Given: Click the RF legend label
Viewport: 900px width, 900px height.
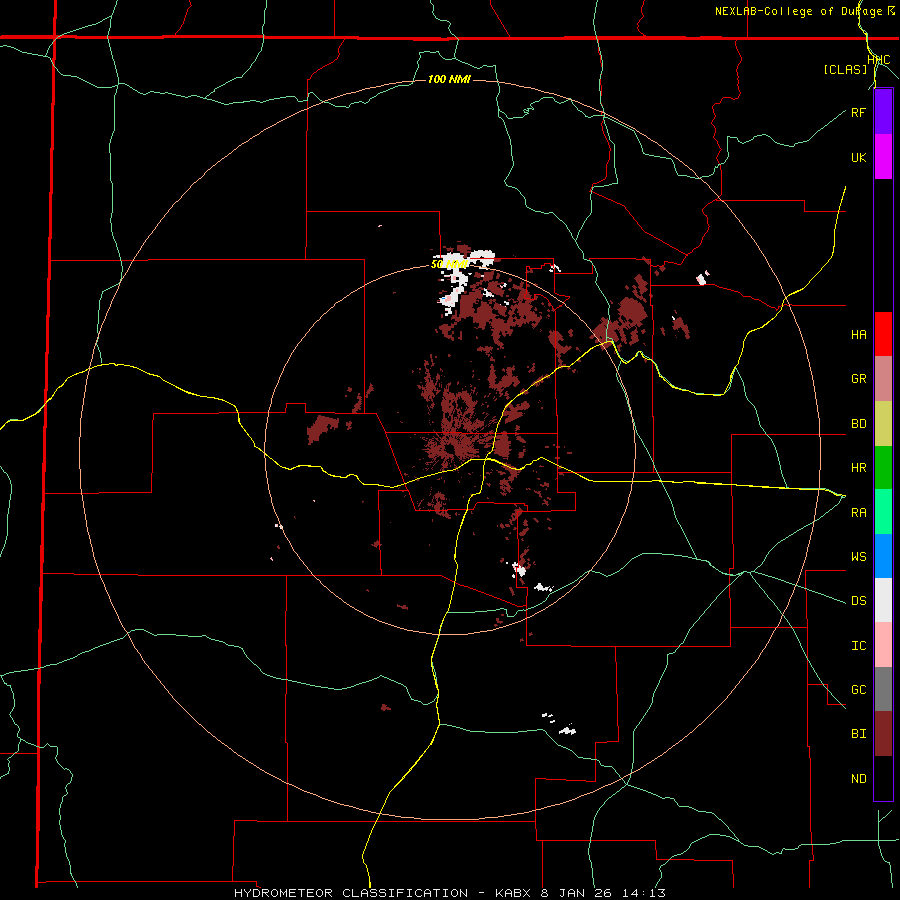Looking at the screenshot, I should (858, 112).
